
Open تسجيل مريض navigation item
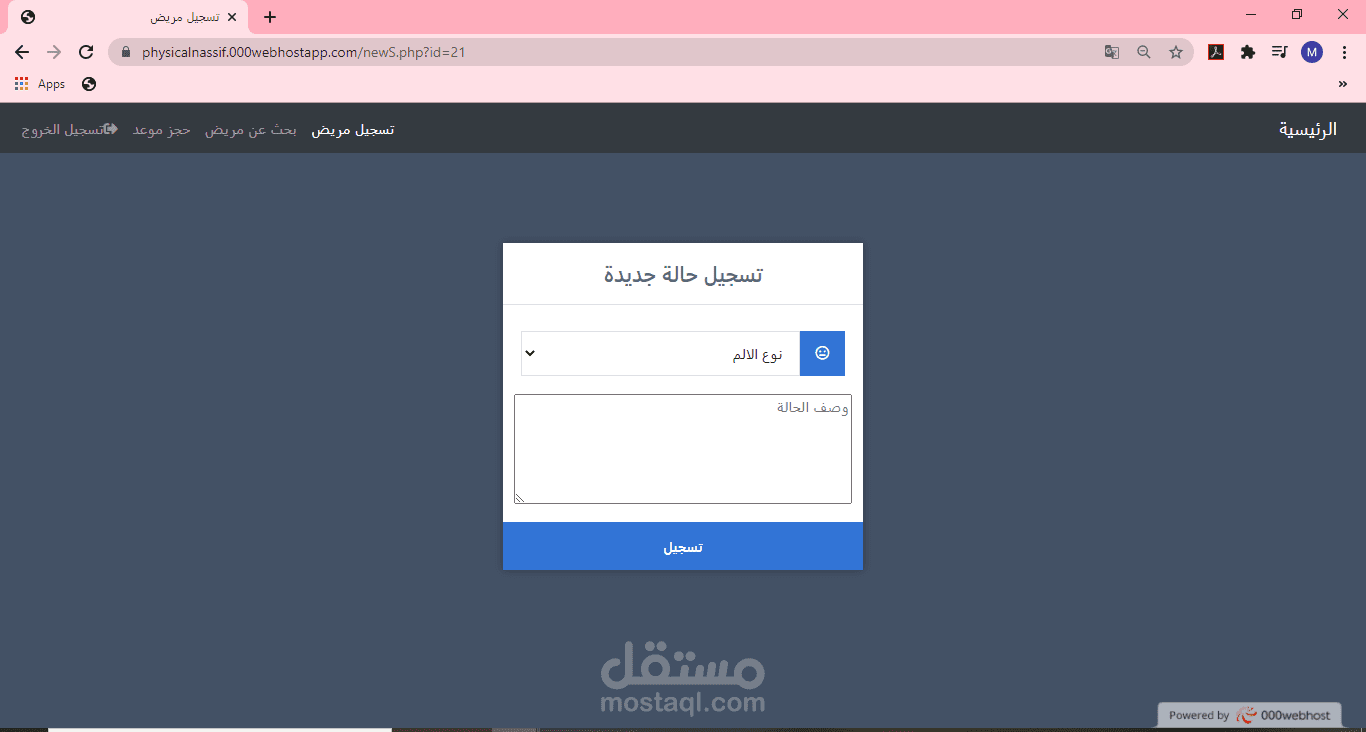(352, 130)
